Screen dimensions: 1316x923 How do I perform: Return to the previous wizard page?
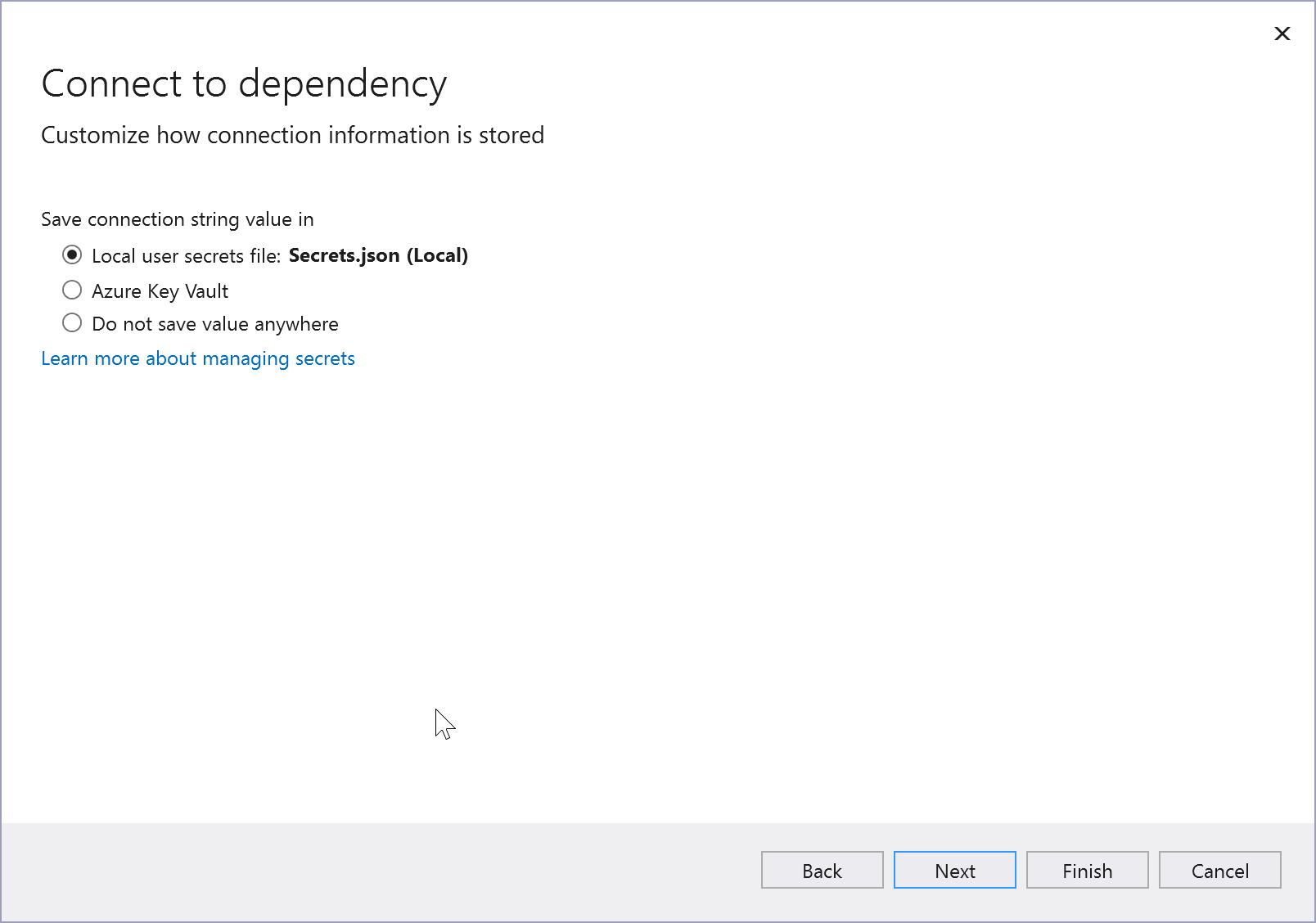click(x=822, y=870)
